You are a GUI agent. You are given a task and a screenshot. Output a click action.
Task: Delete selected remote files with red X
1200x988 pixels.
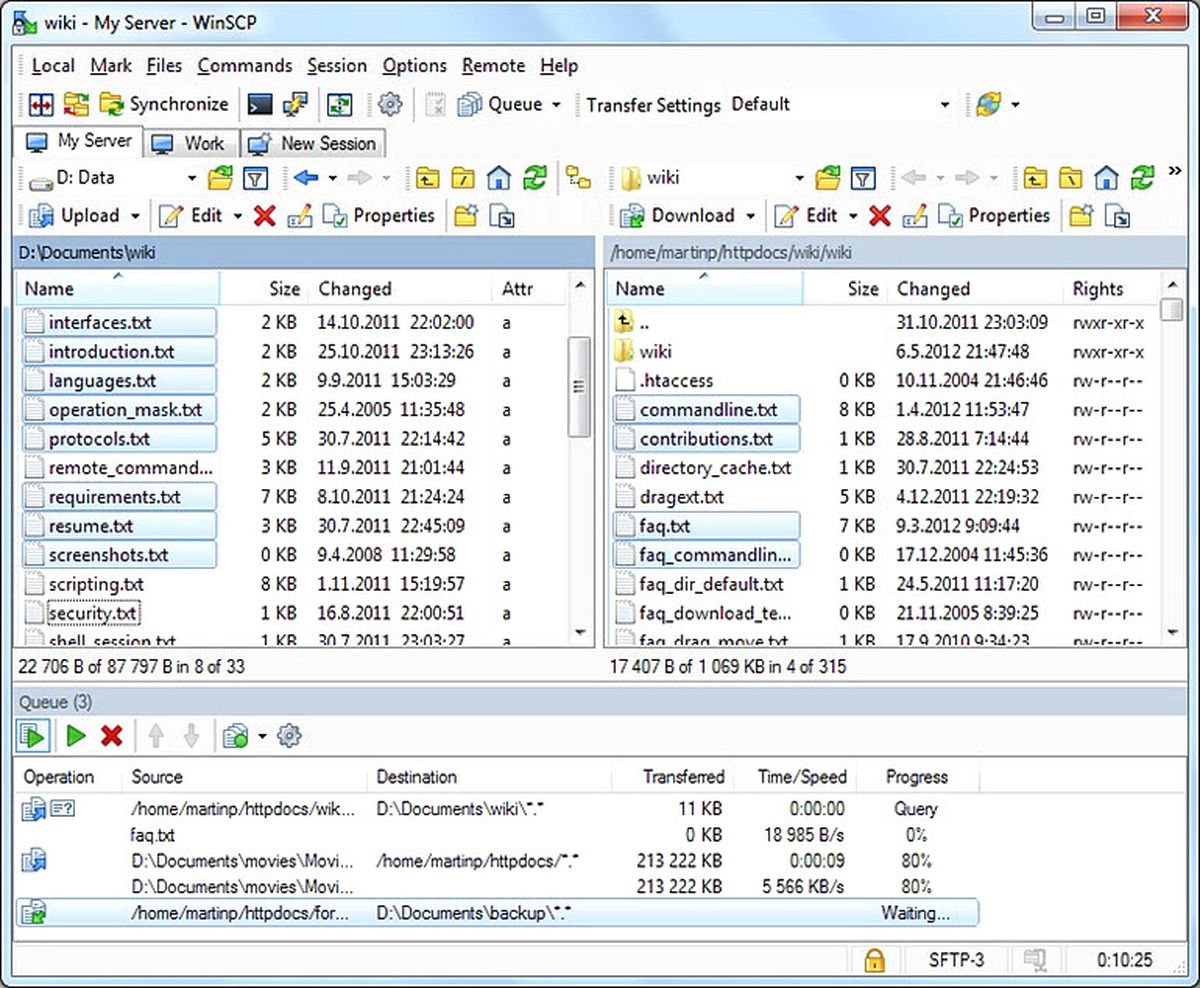tap(879, 215)
